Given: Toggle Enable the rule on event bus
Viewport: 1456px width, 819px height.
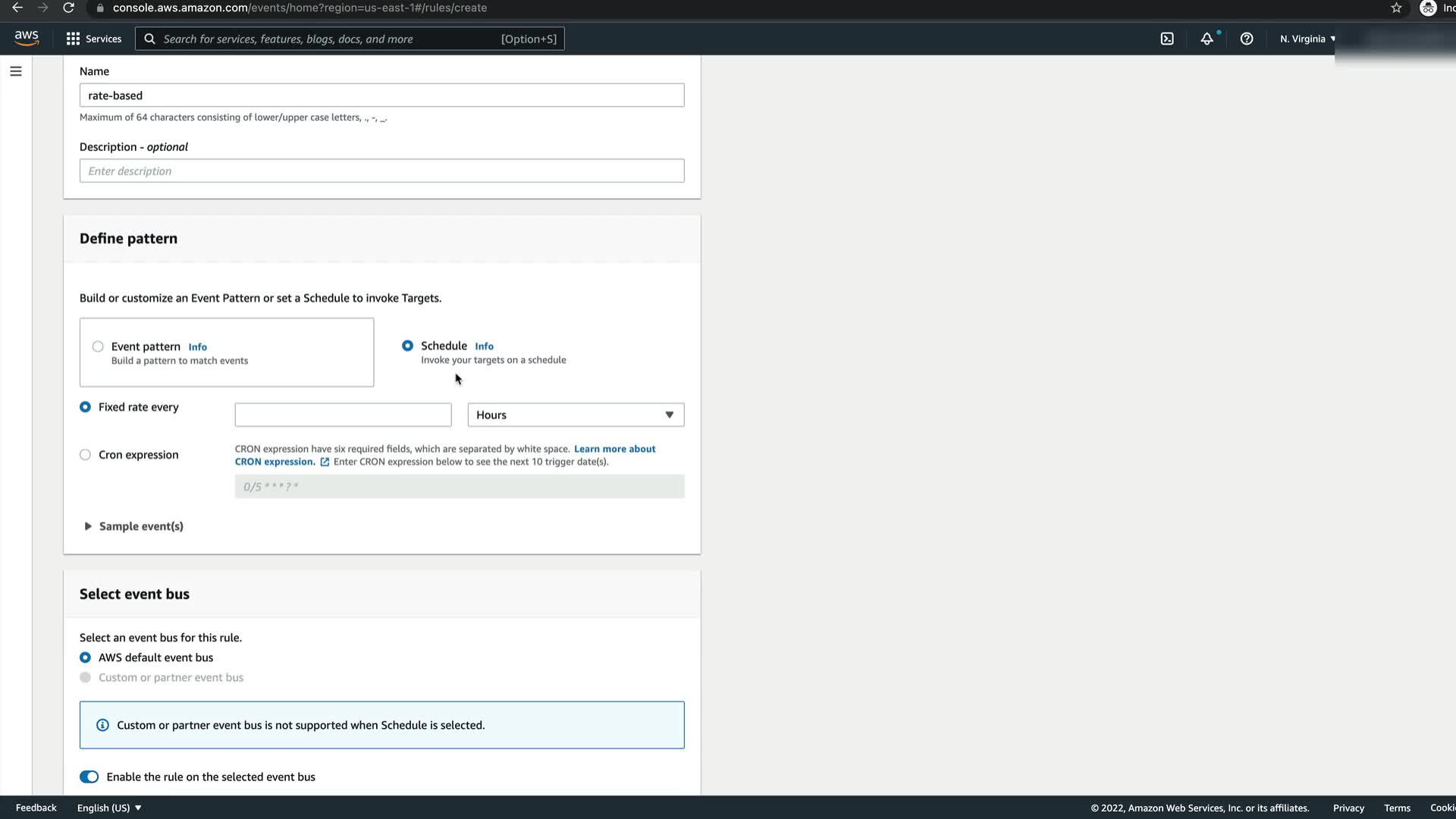Looking at the screenshot, I should pos(89,777).
